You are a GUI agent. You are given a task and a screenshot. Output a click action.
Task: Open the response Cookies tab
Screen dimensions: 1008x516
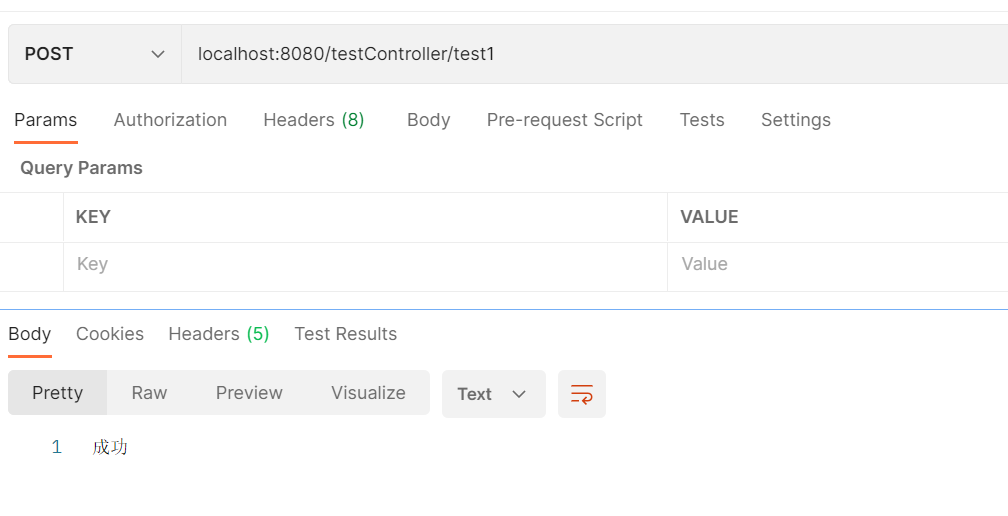pyautogui.click(x=110, y=334)
